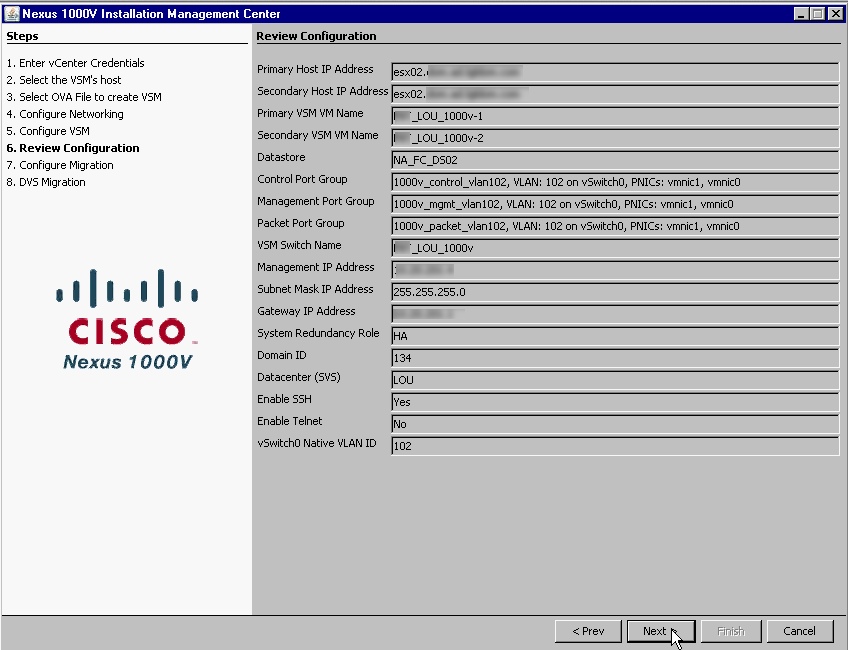
Task: Click the VSM Switch Name field
Action: point(615,248)
